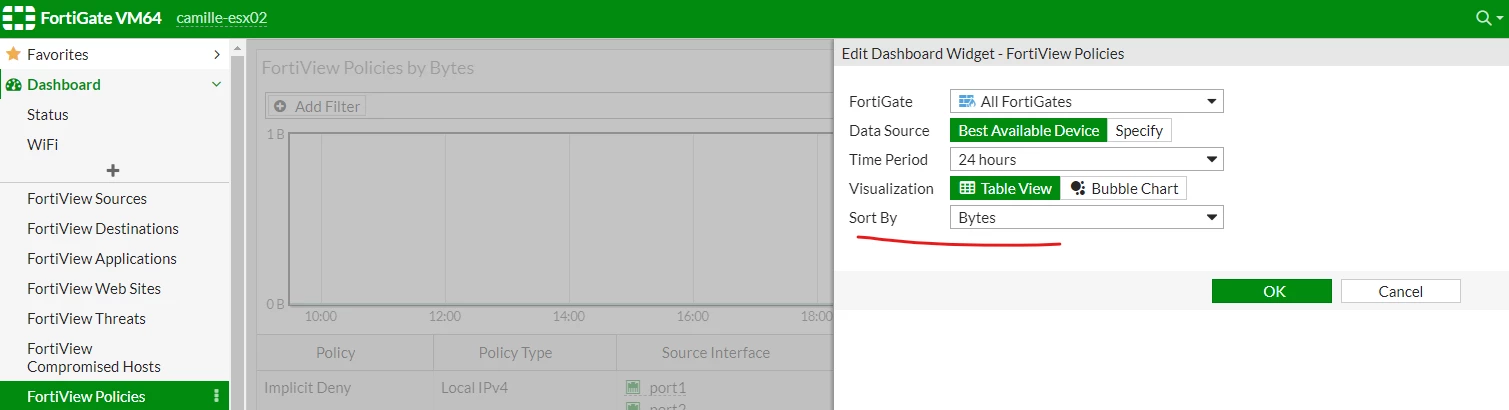Click the Policy column header
1509x410 pixels.
click(335, 353)
